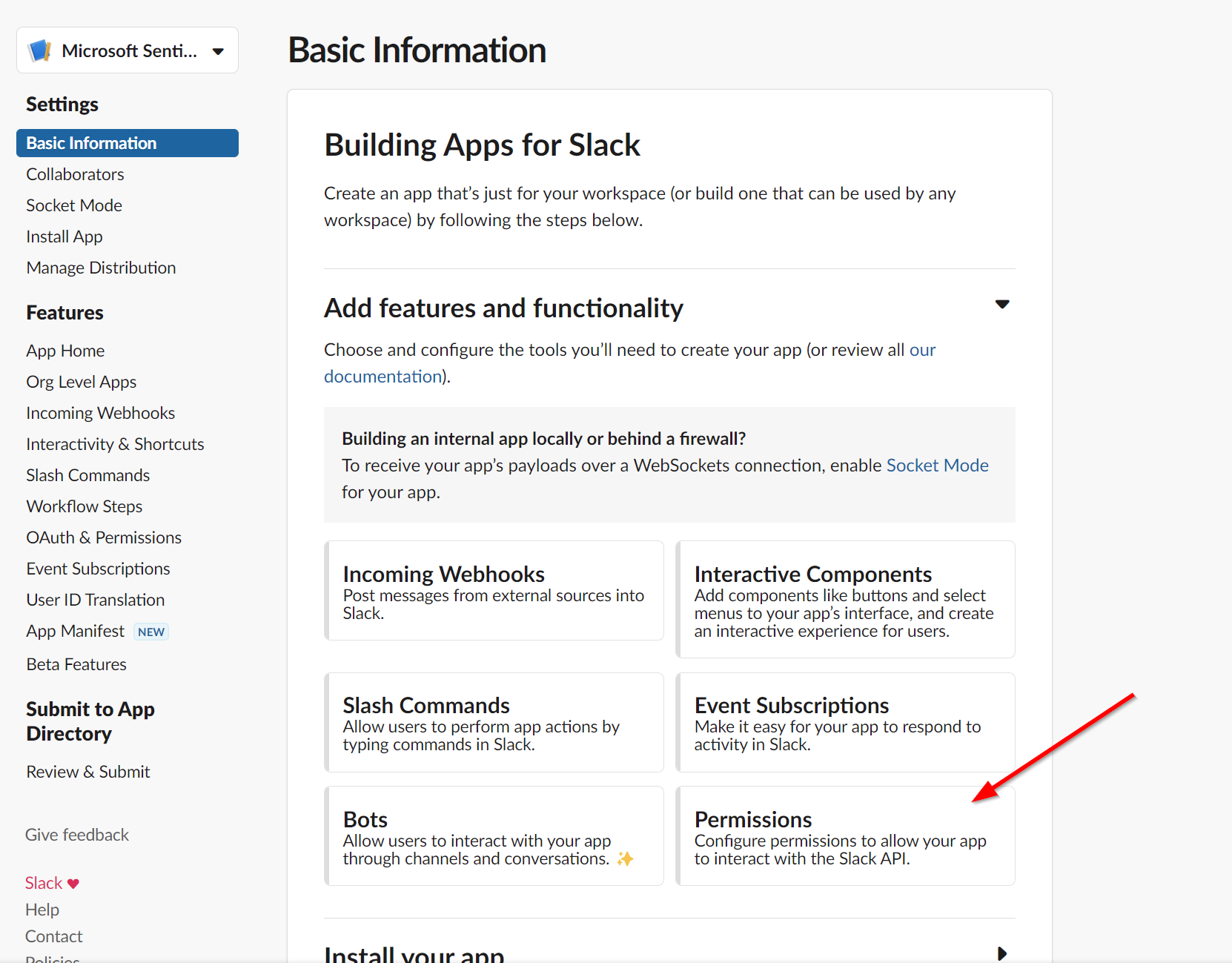Open the Permissions feature card
The height and width of the screenshot is (963, 1232).
click(x=845, y=835)
